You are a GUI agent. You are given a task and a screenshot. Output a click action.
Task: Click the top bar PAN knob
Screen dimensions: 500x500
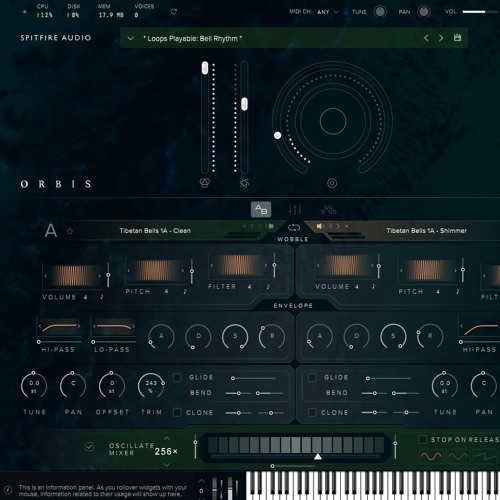[423, 12]
